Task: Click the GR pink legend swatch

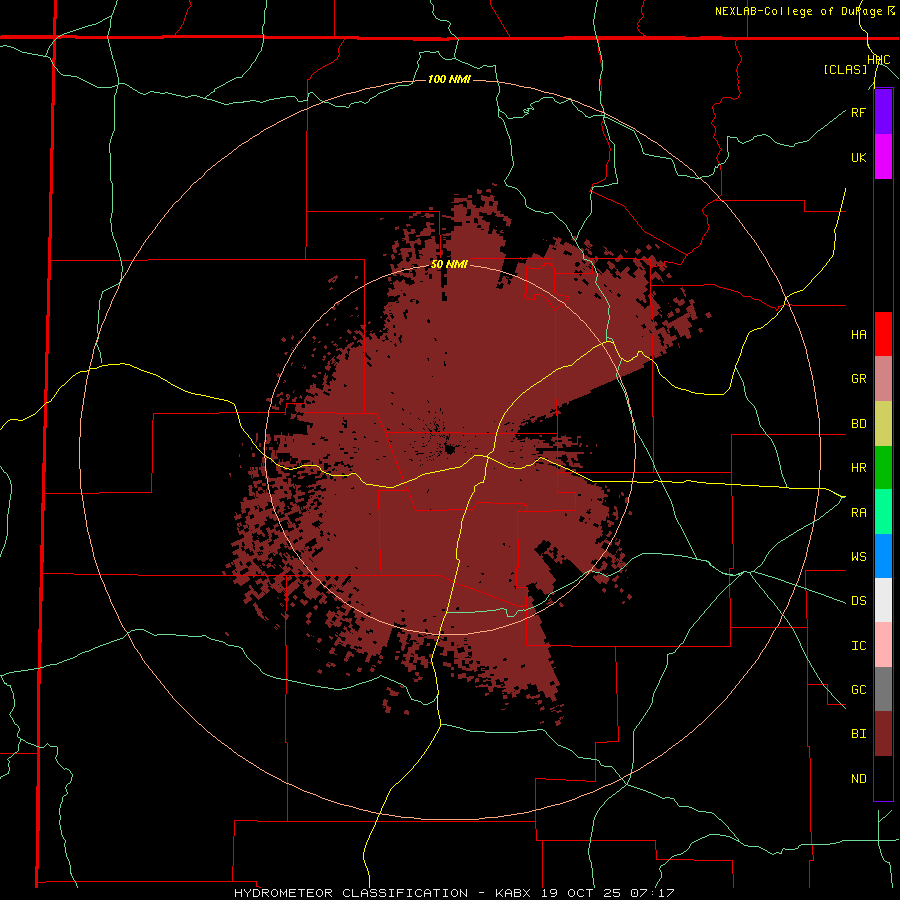Action: (883, 379)
